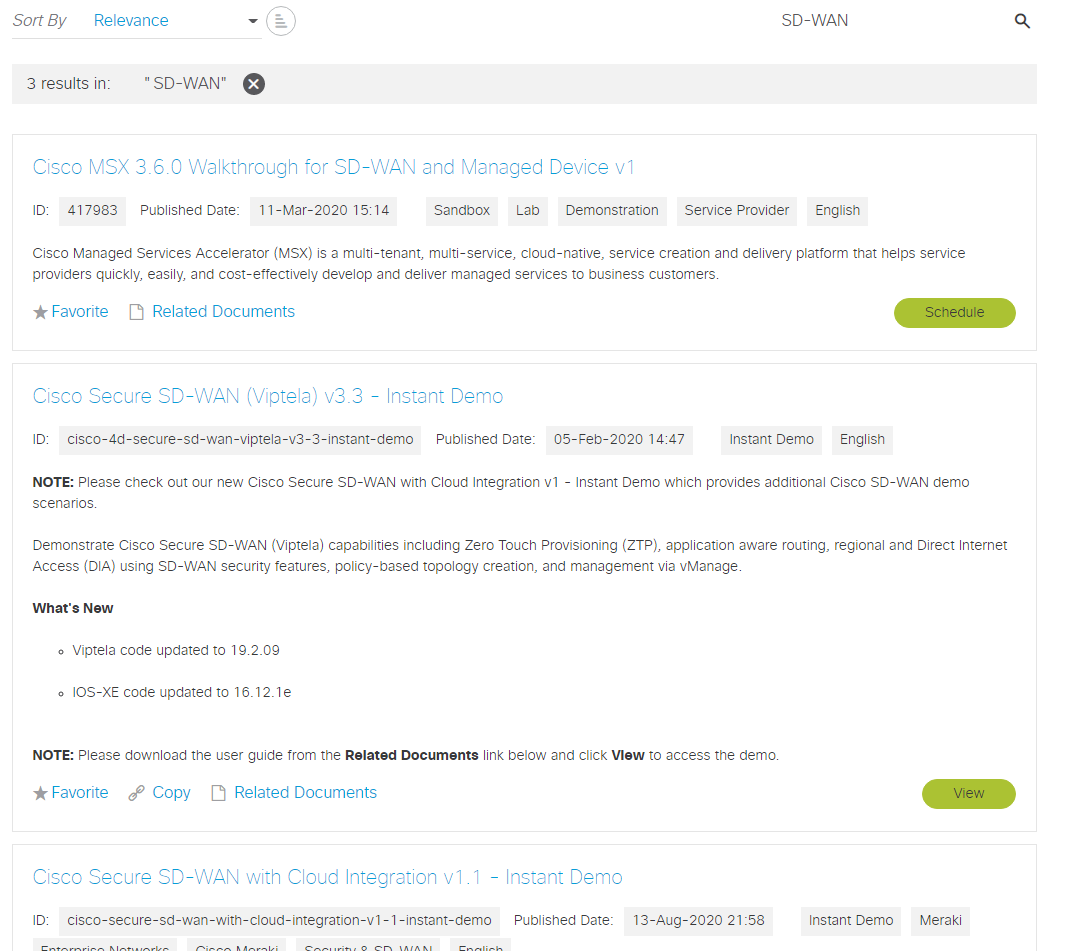Open the Sort By Relevance dropdown
Screen dimensions: 1081x951
point(175,21)
